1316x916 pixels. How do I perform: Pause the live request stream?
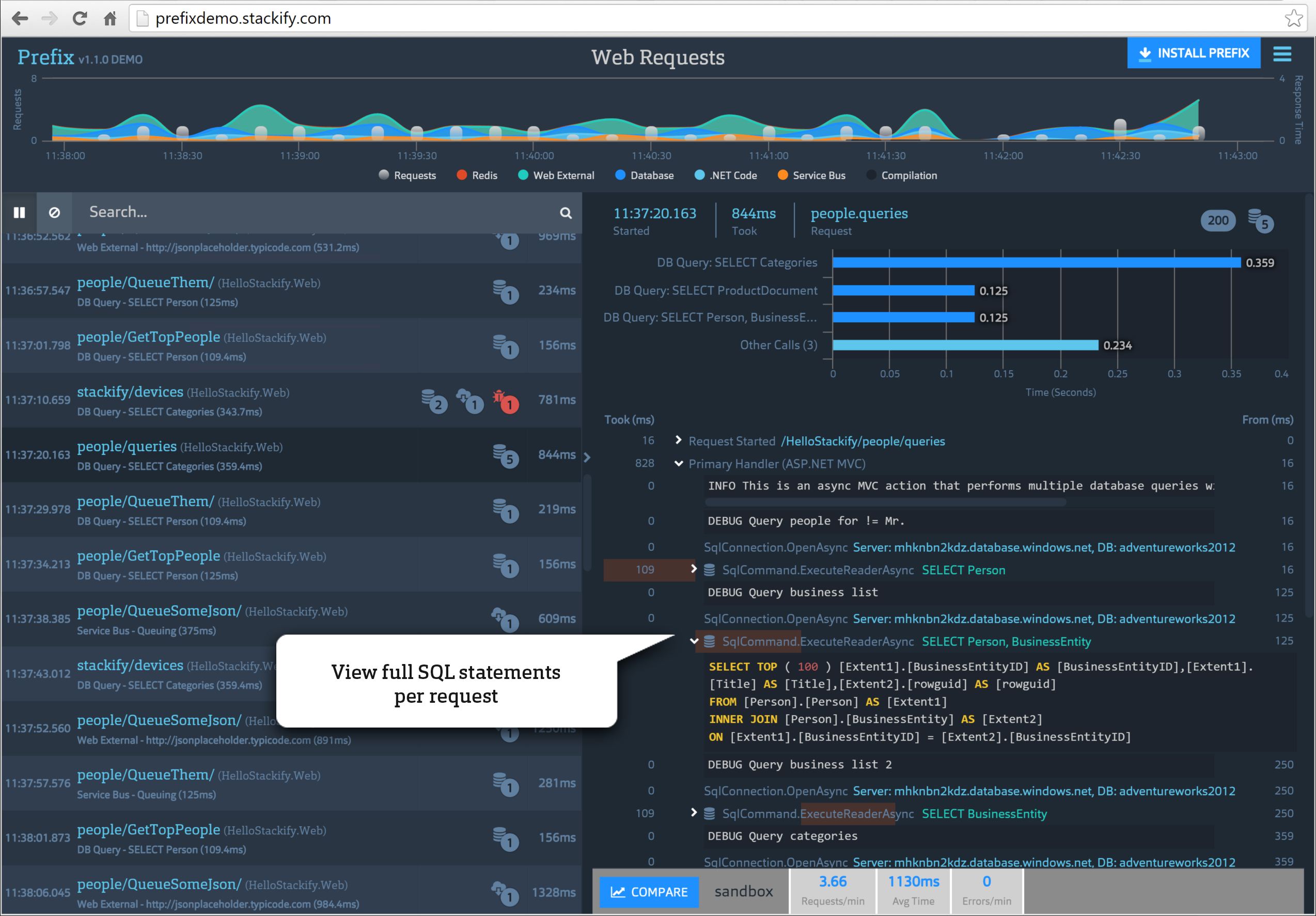(x=19, y=213)
